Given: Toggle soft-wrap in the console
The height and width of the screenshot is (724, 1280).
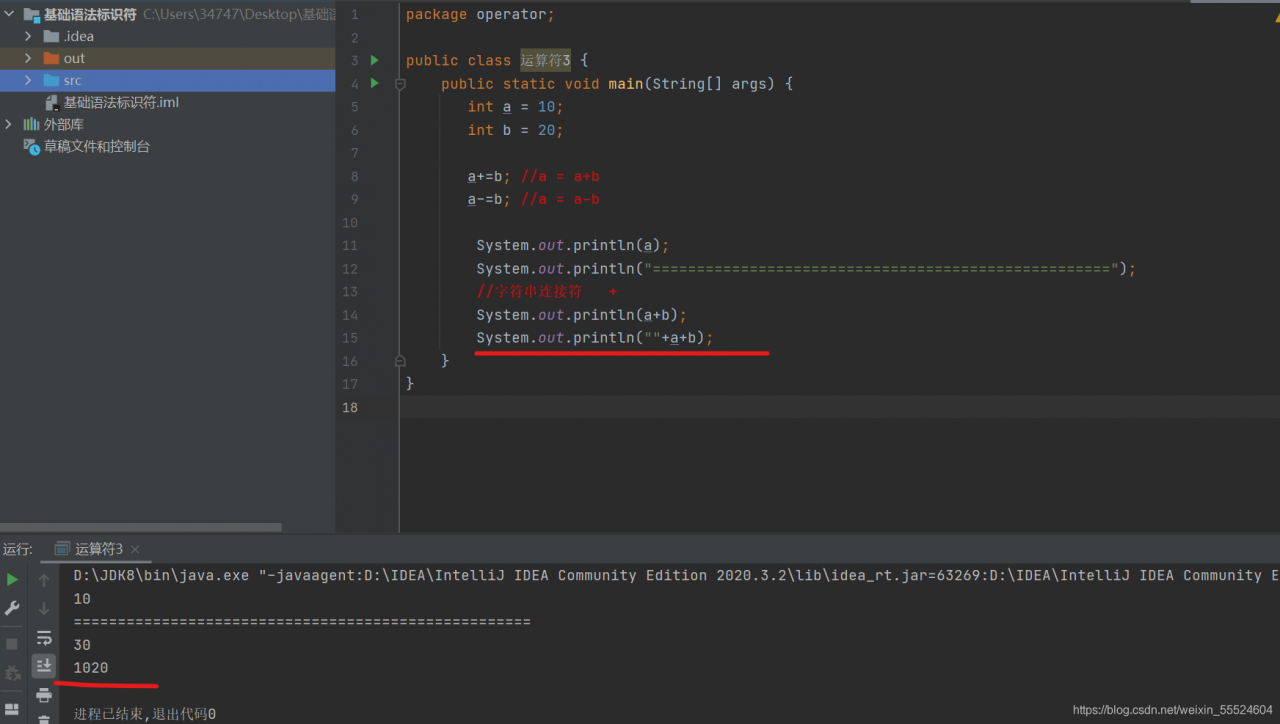Looking at the screenshot, I should tap(44, 637).
